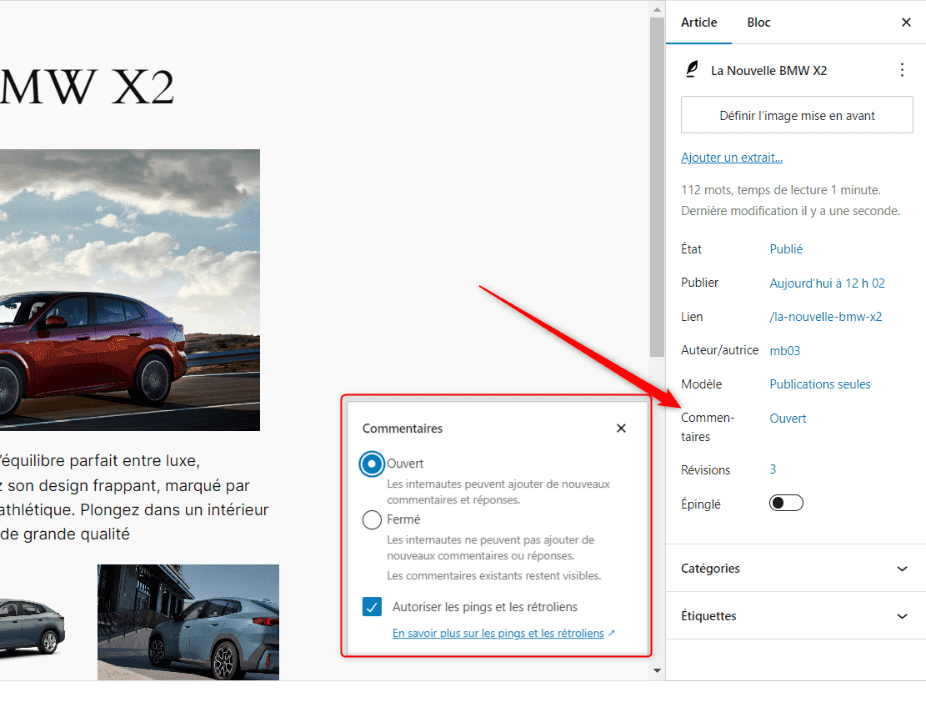
Task: Select the Ouvert comments radio option
Action: click(x=371, y=464)
